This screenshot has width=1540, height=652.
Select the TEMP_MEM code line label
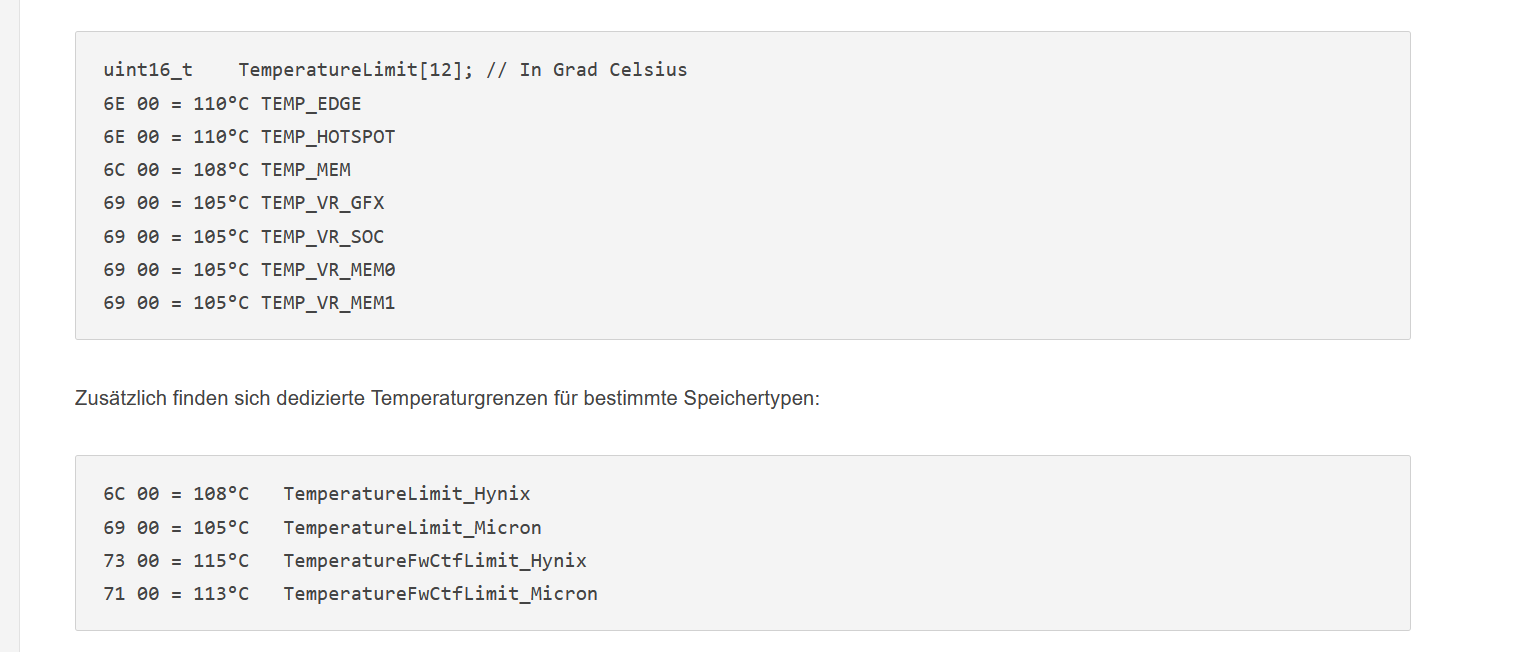click(x=306, y=169)
